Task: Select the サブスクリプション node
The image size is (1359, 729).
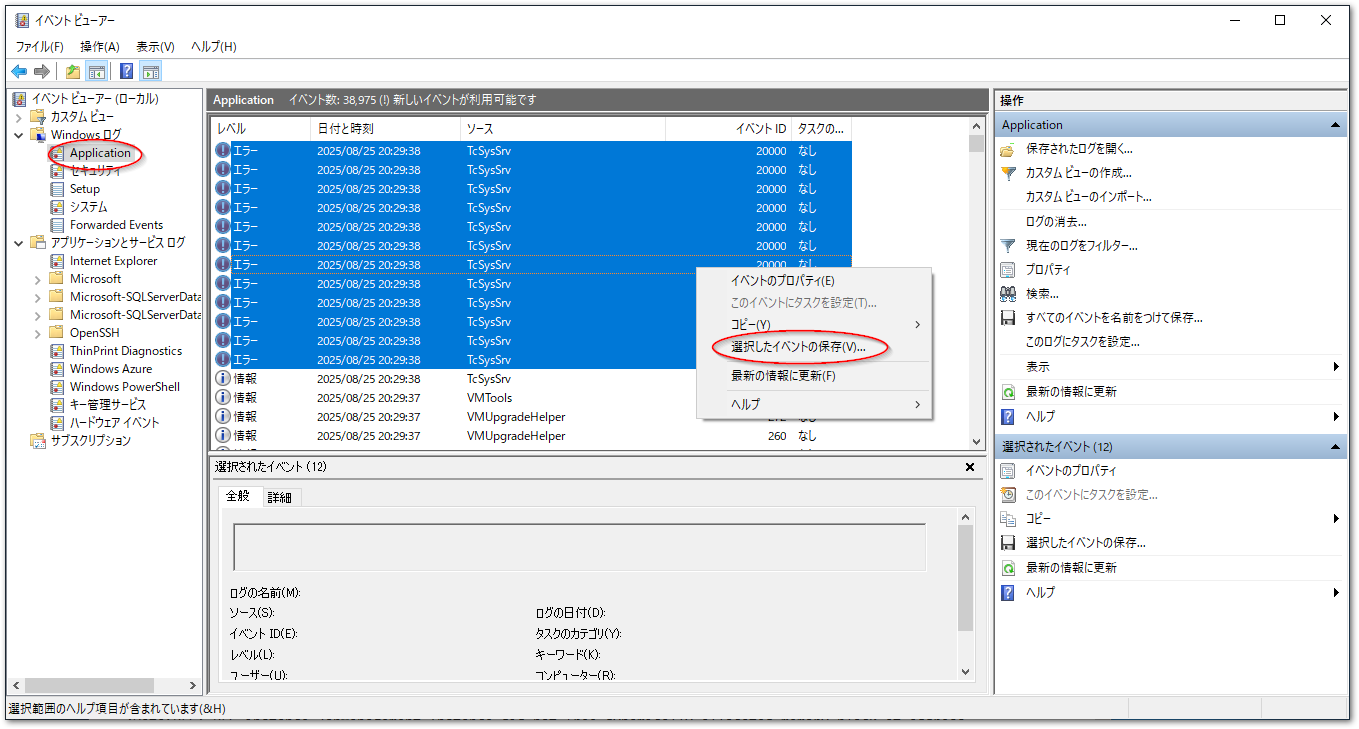Action: pyautogui.click(x=91, y=441)
